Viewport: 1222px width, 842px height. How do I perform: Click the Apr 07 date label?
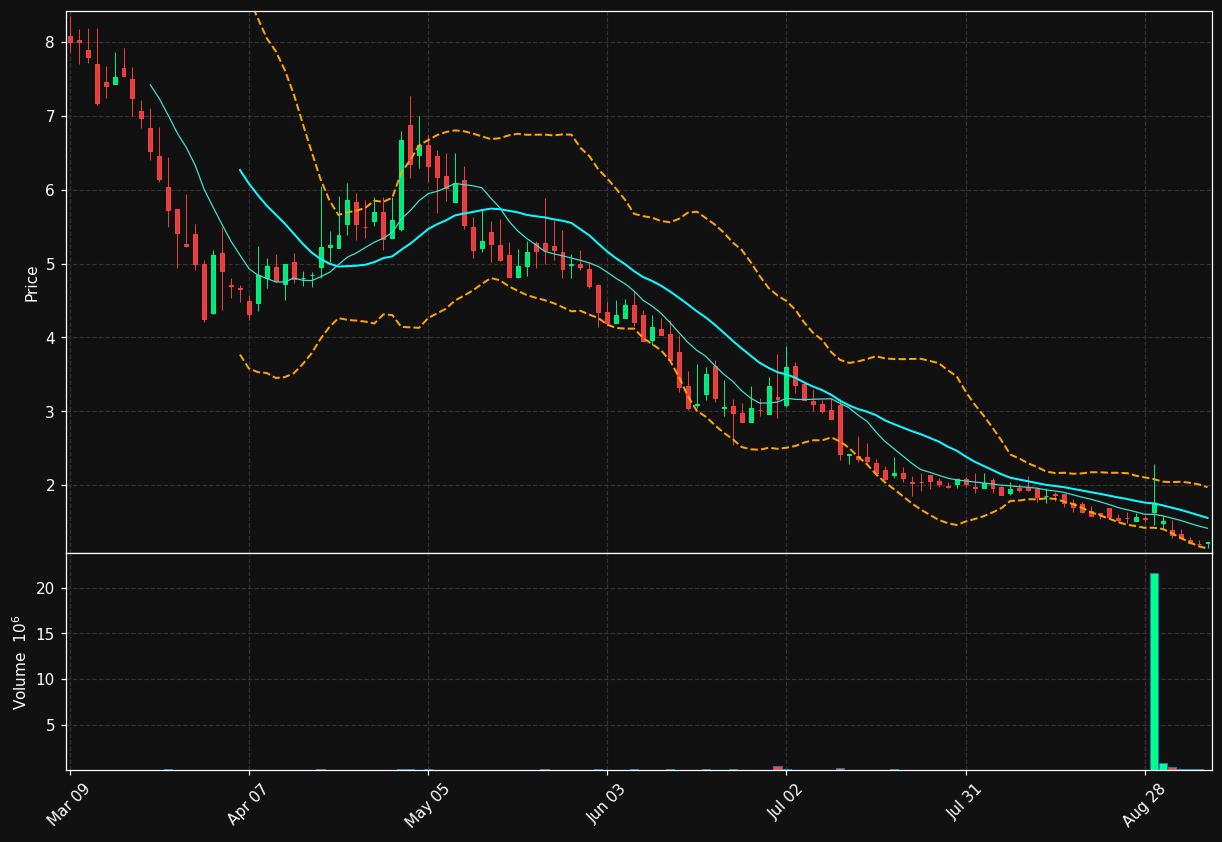[x=250, y=803]
